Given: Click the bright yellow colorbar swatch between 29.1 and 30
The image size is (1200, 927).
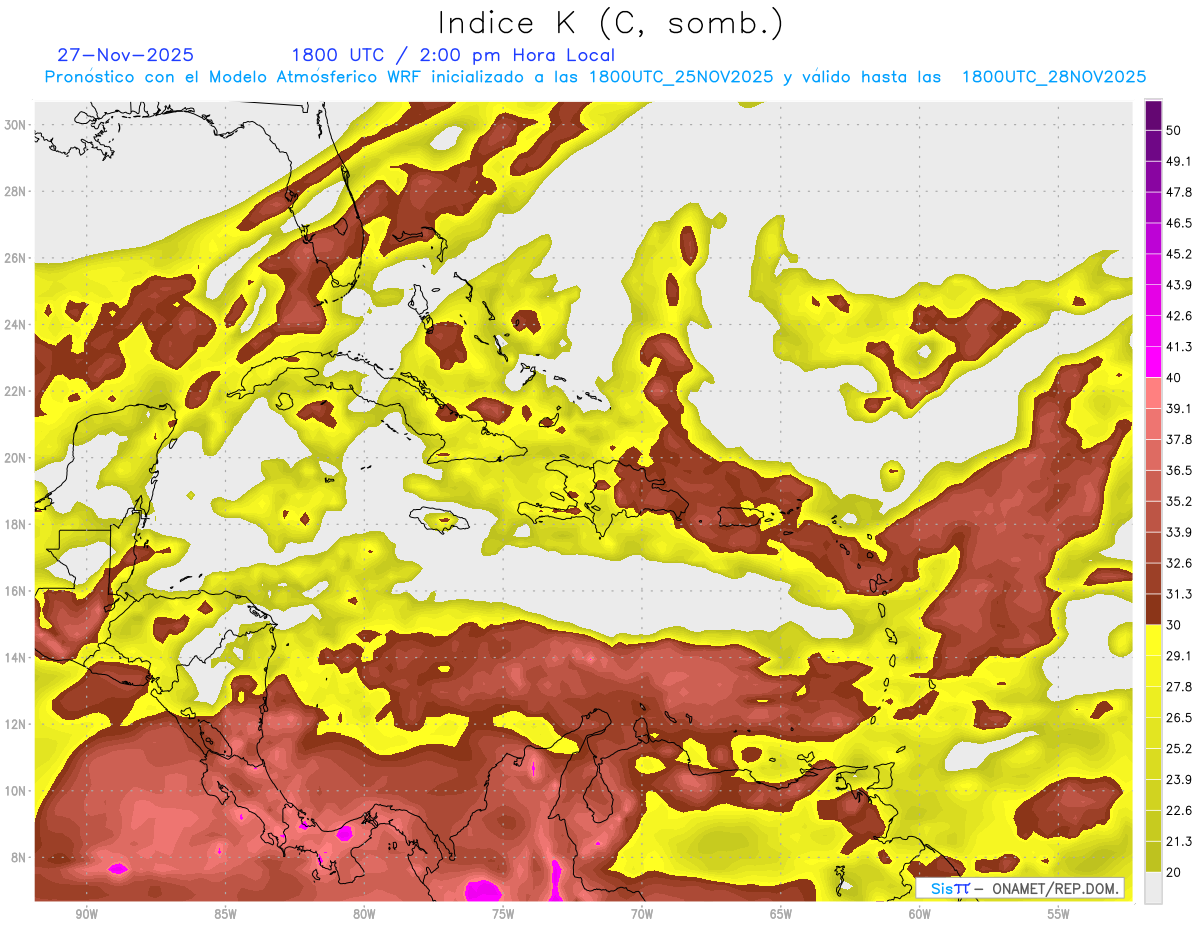Looking at the screenshot, I should (x=1153, y=640).
